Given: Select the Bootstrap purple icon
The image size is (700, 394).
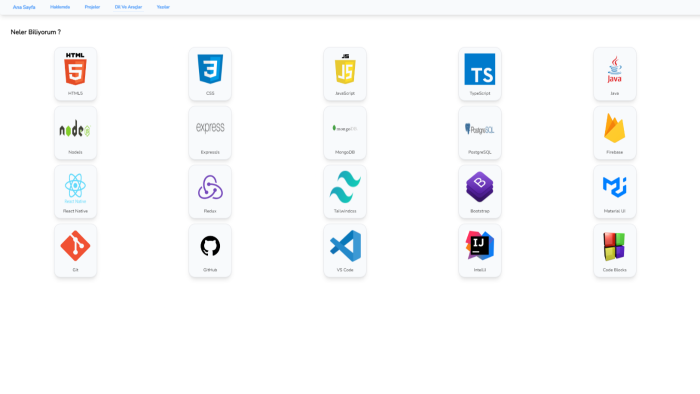Looking at the screenshot, I should (x=480, y=187).
